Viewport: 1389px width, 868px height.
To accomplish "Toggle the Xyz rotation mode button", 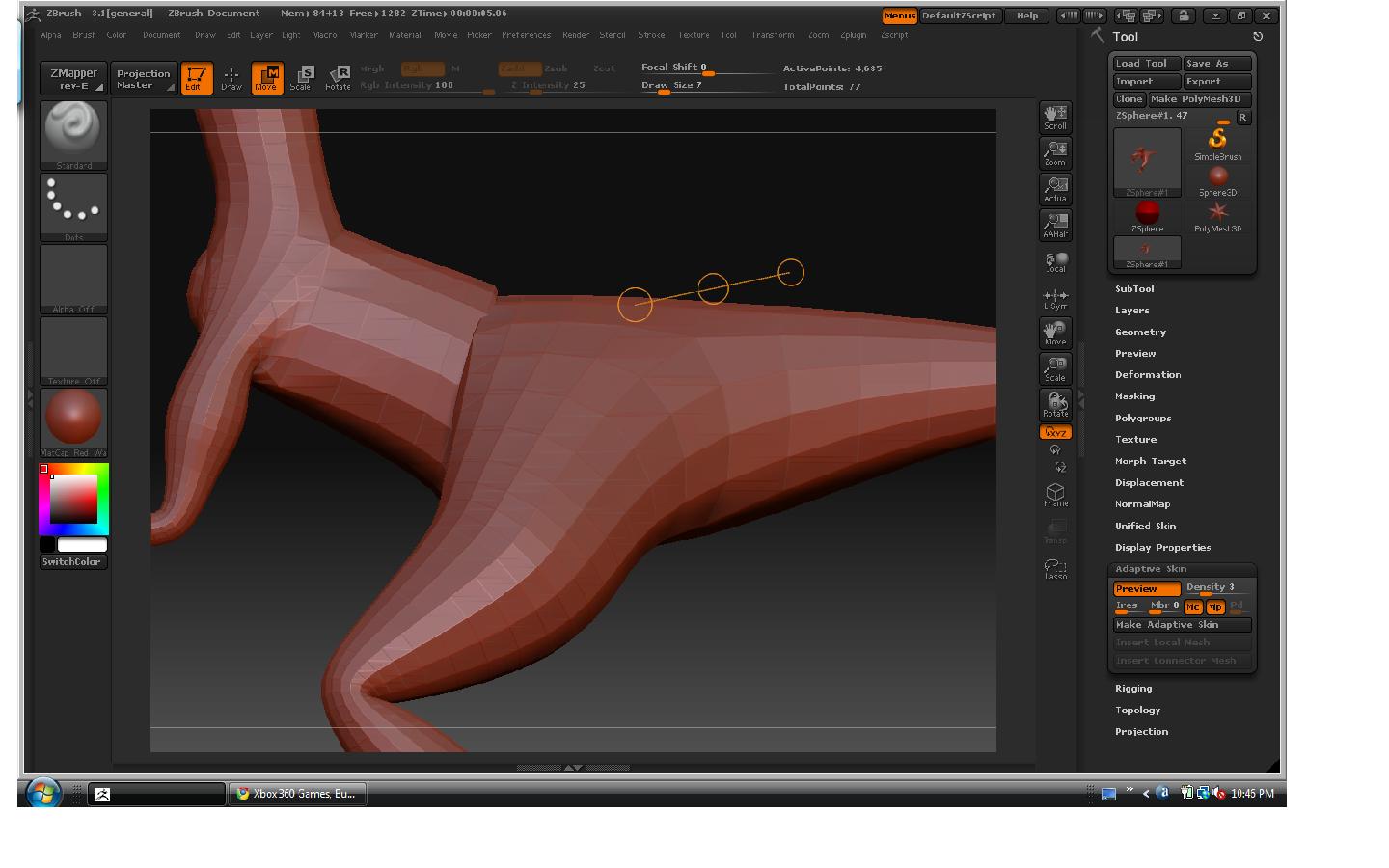I will pos(1055,432).
